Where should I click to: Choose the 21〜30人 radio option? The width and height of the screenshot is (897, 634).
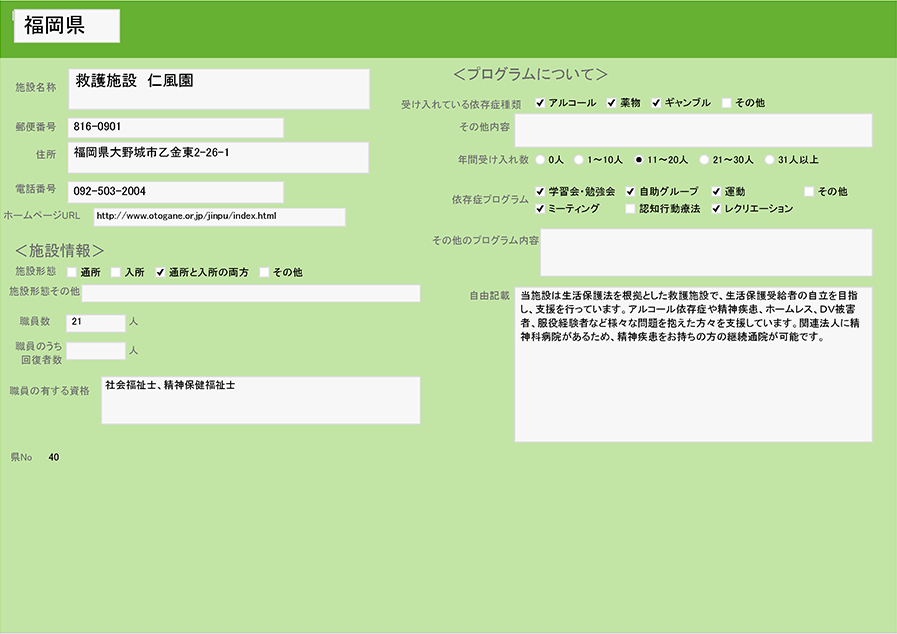tap(704, 159)
